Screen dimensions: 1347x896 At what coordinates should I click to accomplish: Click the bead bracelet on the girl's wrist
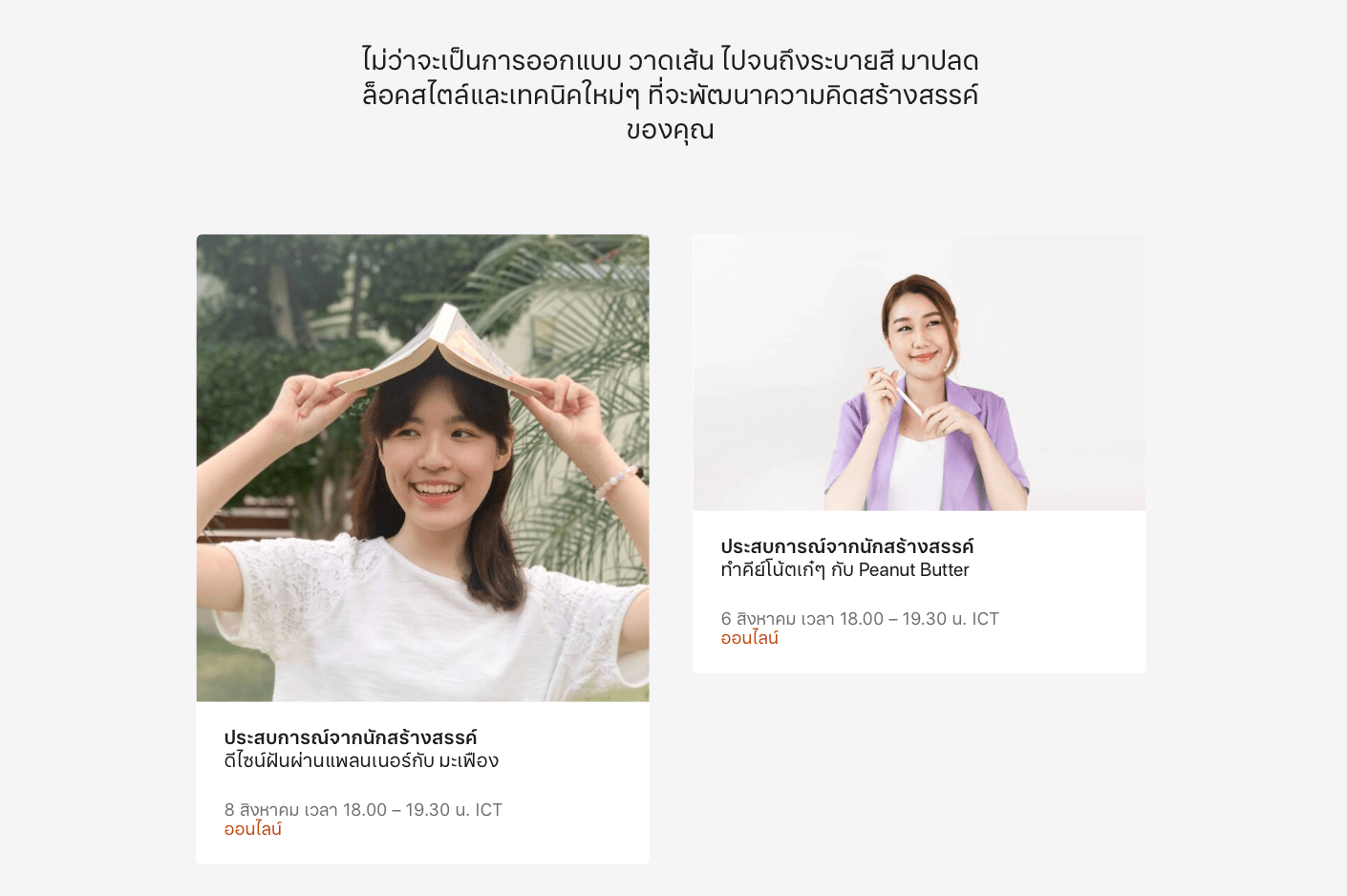point(618,480)
